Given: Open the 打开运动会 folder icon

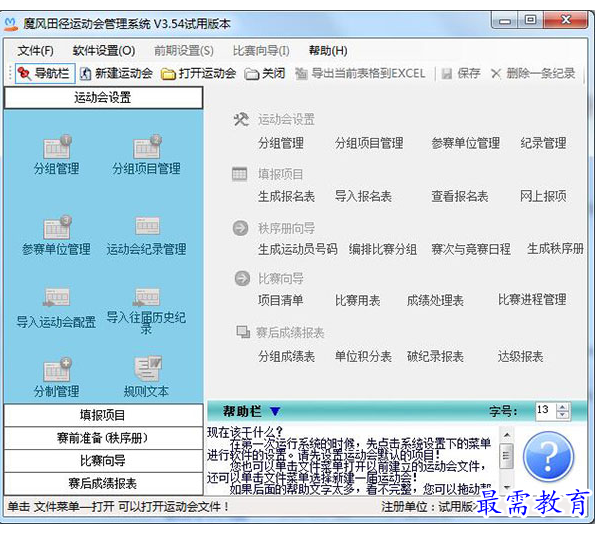Looking at the screenshot, I should 168,74.
